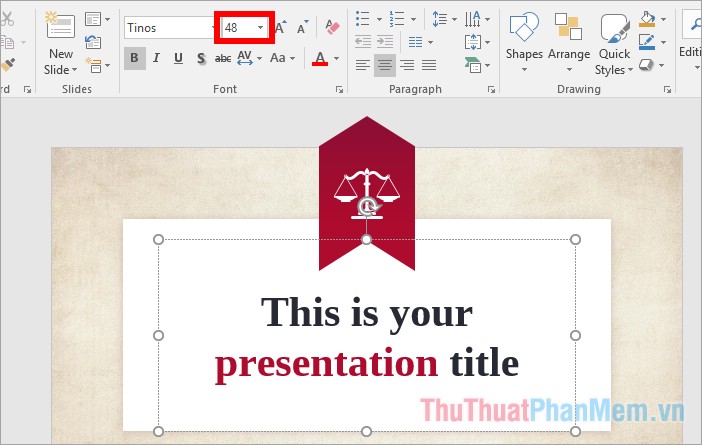
Task: Open the Clipboard dialog launcher
Action: tap(27, 90)
